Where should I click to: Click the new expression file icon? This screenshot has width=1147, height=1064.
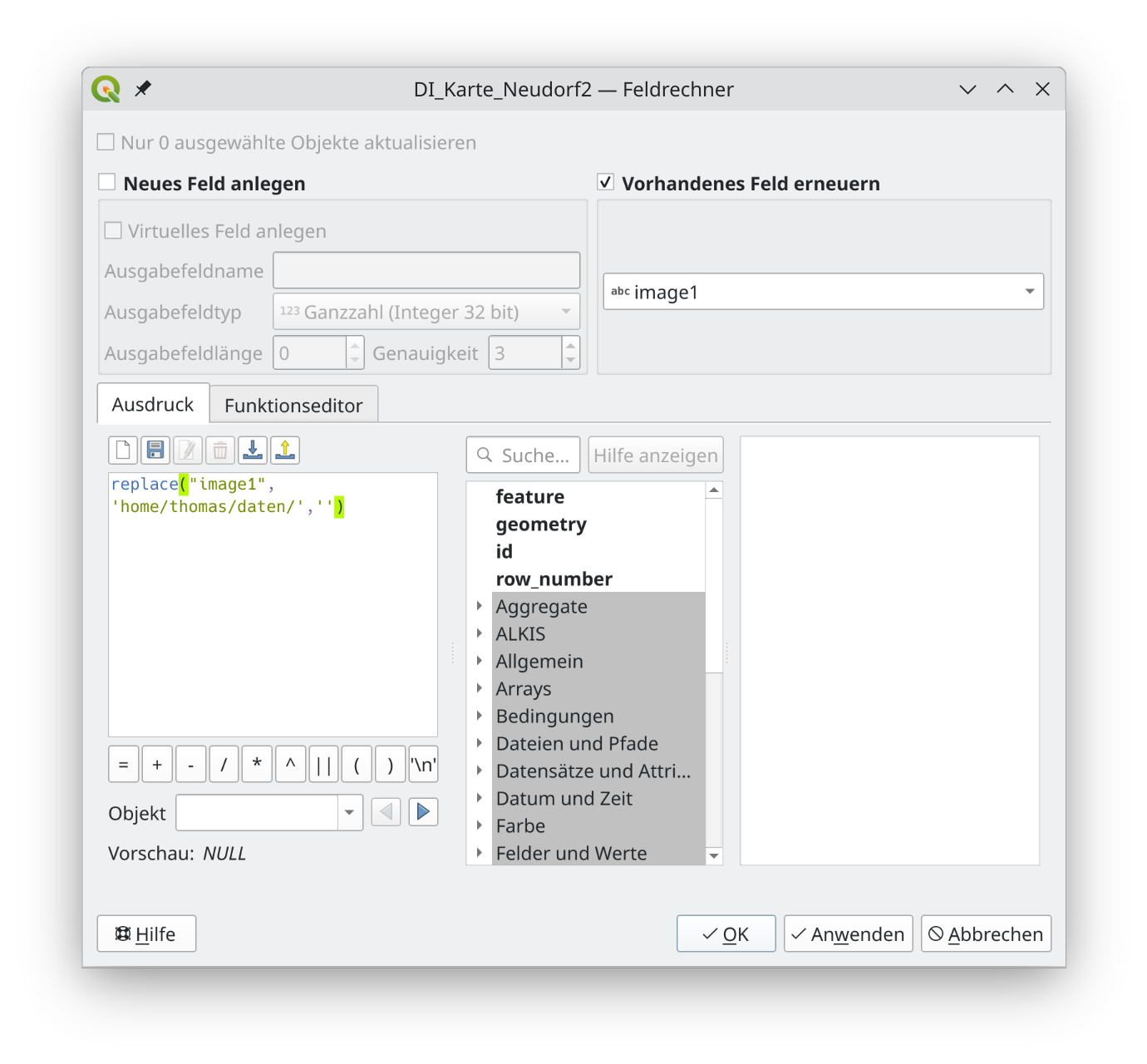(123, 451)
